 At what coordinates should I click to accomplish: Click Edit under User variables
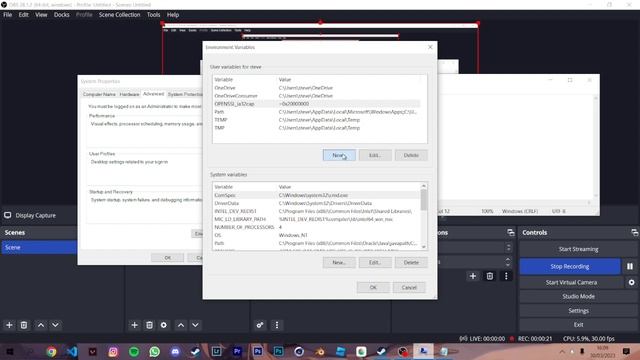click(x=375, y=155)
